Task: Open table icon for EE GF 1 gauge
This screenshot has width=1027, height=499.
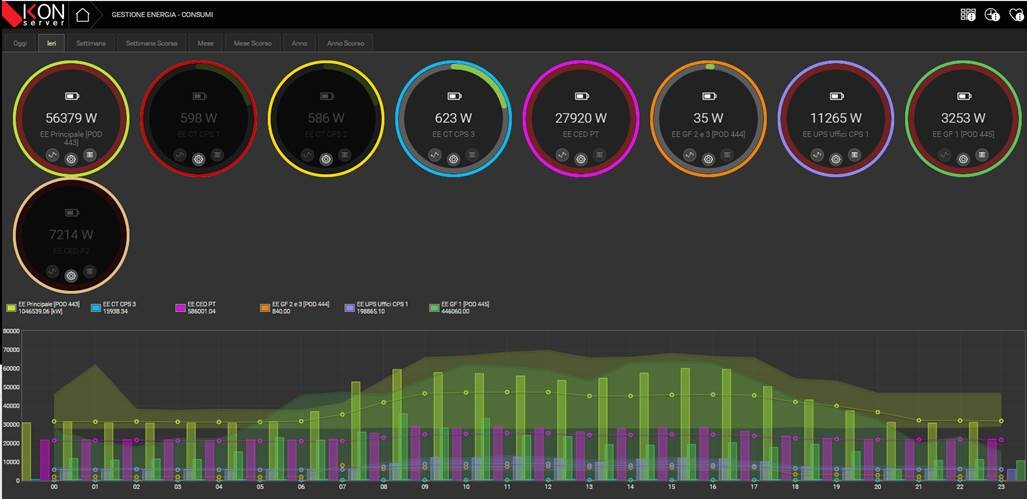Action: [981, 155]
